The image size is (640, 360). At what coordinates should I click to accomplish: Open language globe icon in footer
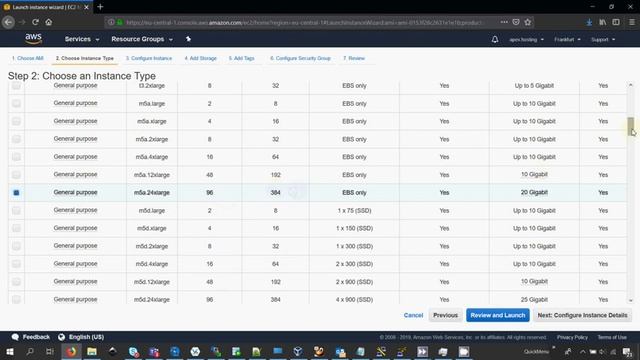coord(61,337)
